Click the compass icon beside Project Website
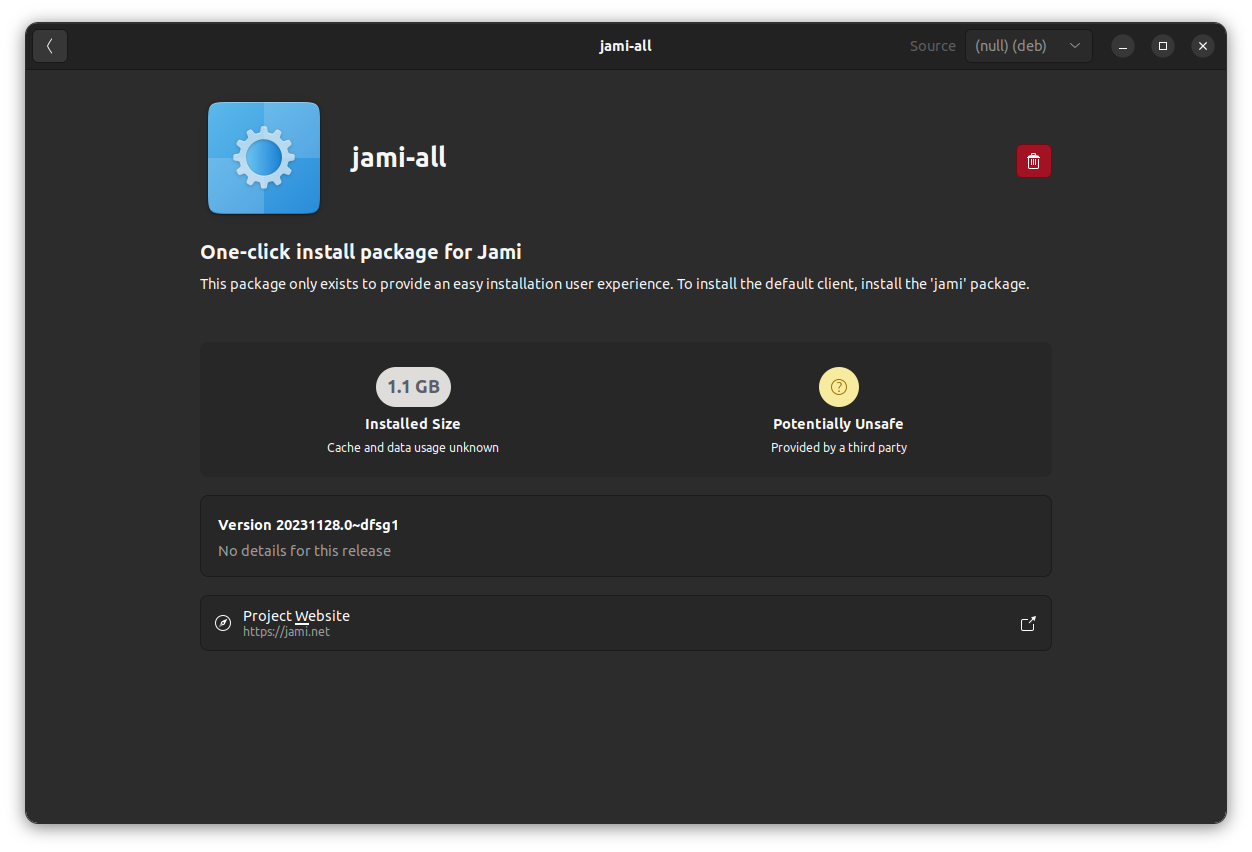Screen dimensions: 1252x852 pos(223,622)
